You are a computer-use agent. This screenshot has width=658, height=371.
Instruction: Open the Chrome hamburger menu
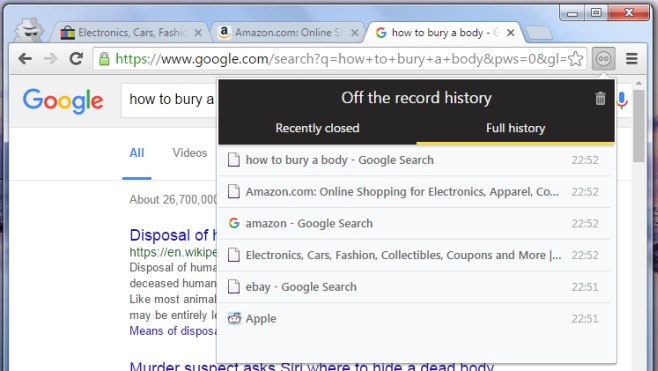632,59
